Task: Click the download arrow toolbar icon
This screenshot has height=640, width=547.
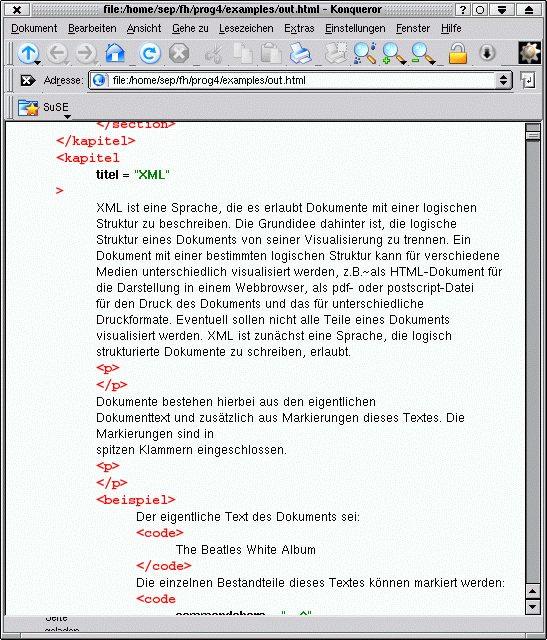Action: click(487, 53)
